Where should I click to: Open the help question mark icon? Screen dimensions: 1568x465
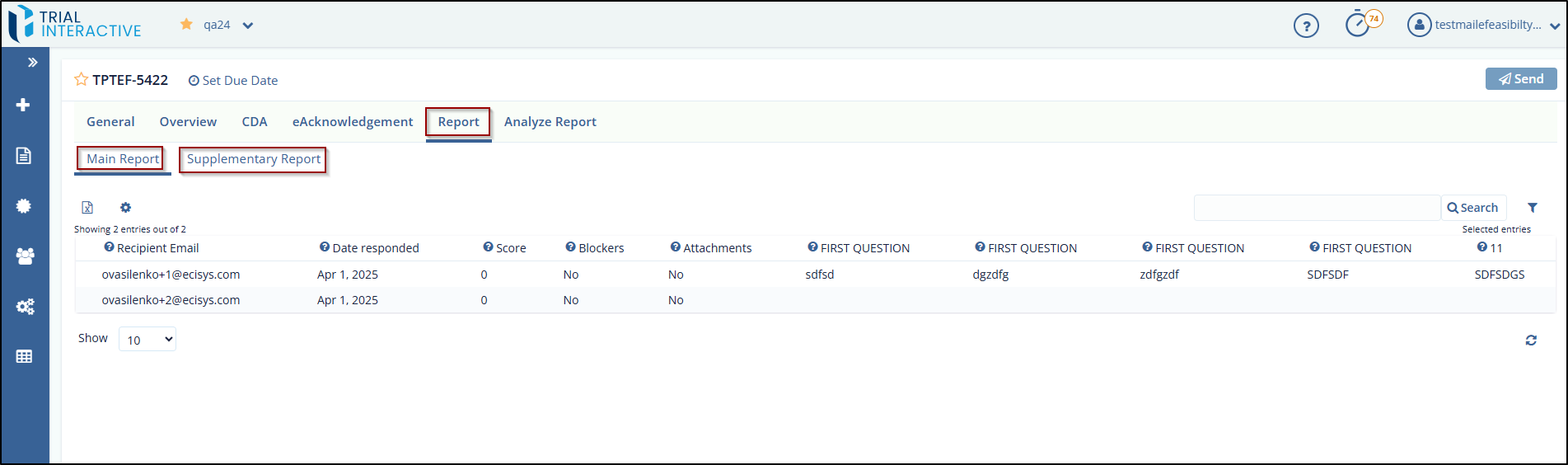point(1305,26)
